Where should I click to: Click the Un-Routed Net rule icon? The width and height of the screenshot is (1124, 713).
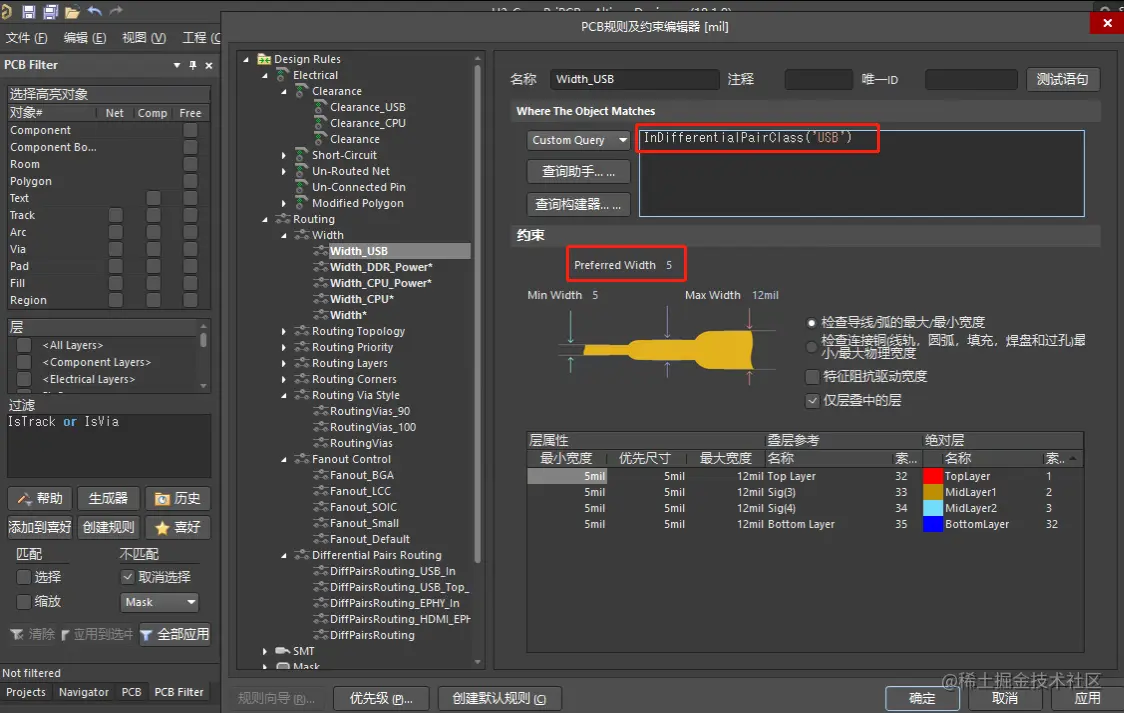[302, 171]
